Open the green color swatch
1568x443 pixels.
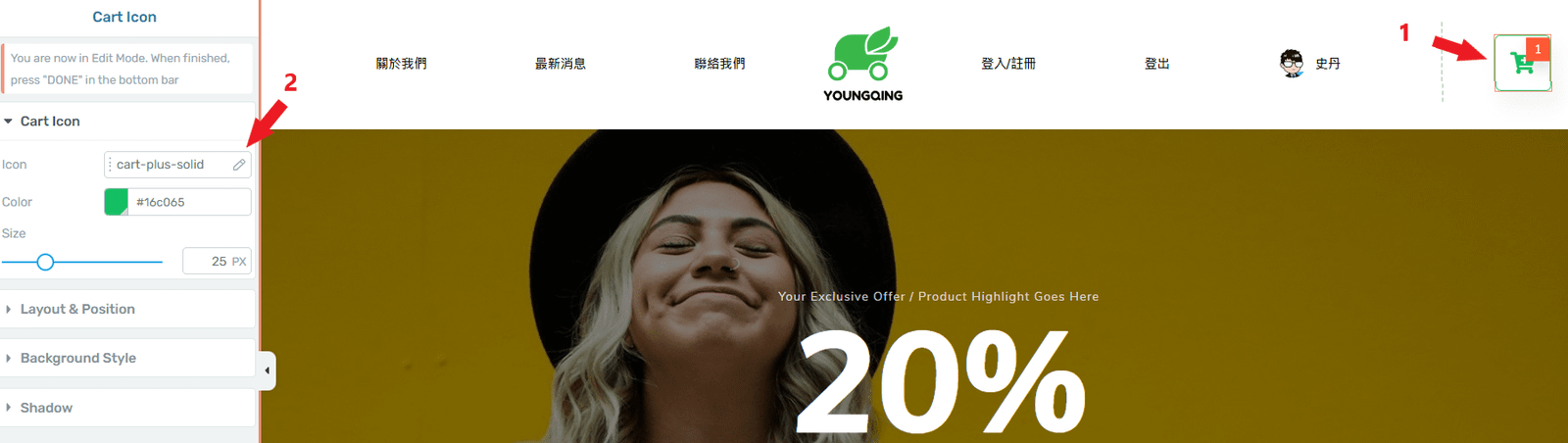[116, 202]
